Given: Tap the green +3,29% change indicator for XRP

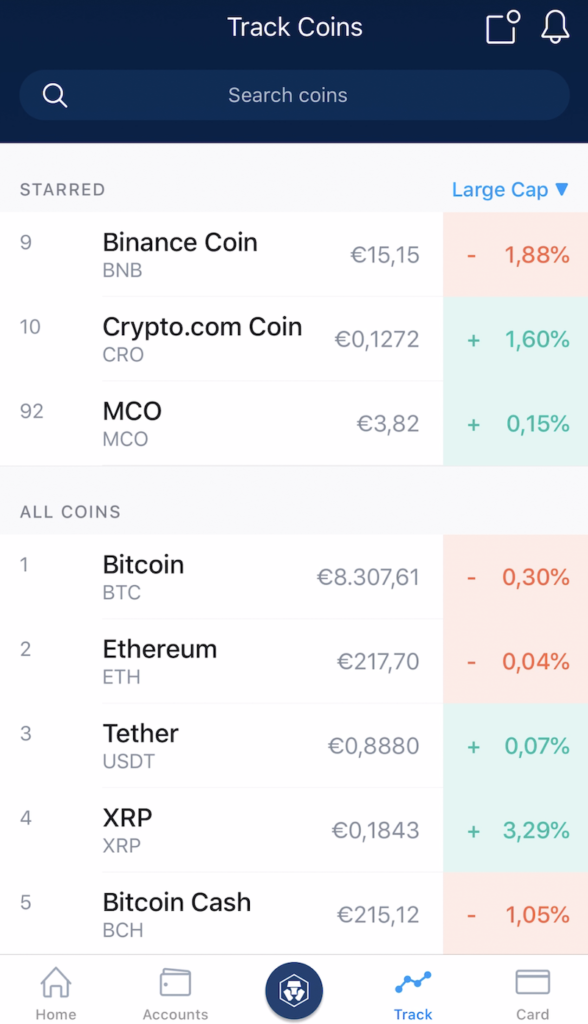Looking at the screenshot, I should tap(516, 830).
